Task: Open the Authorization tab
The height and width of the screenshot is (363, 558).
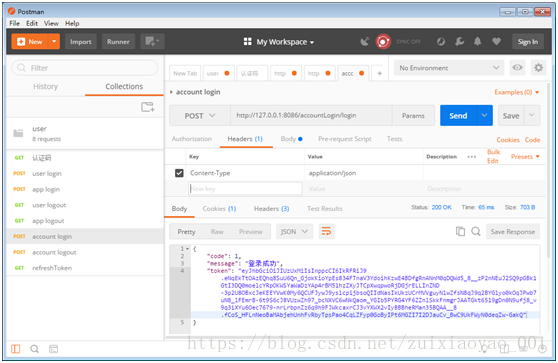Action: 192,139
